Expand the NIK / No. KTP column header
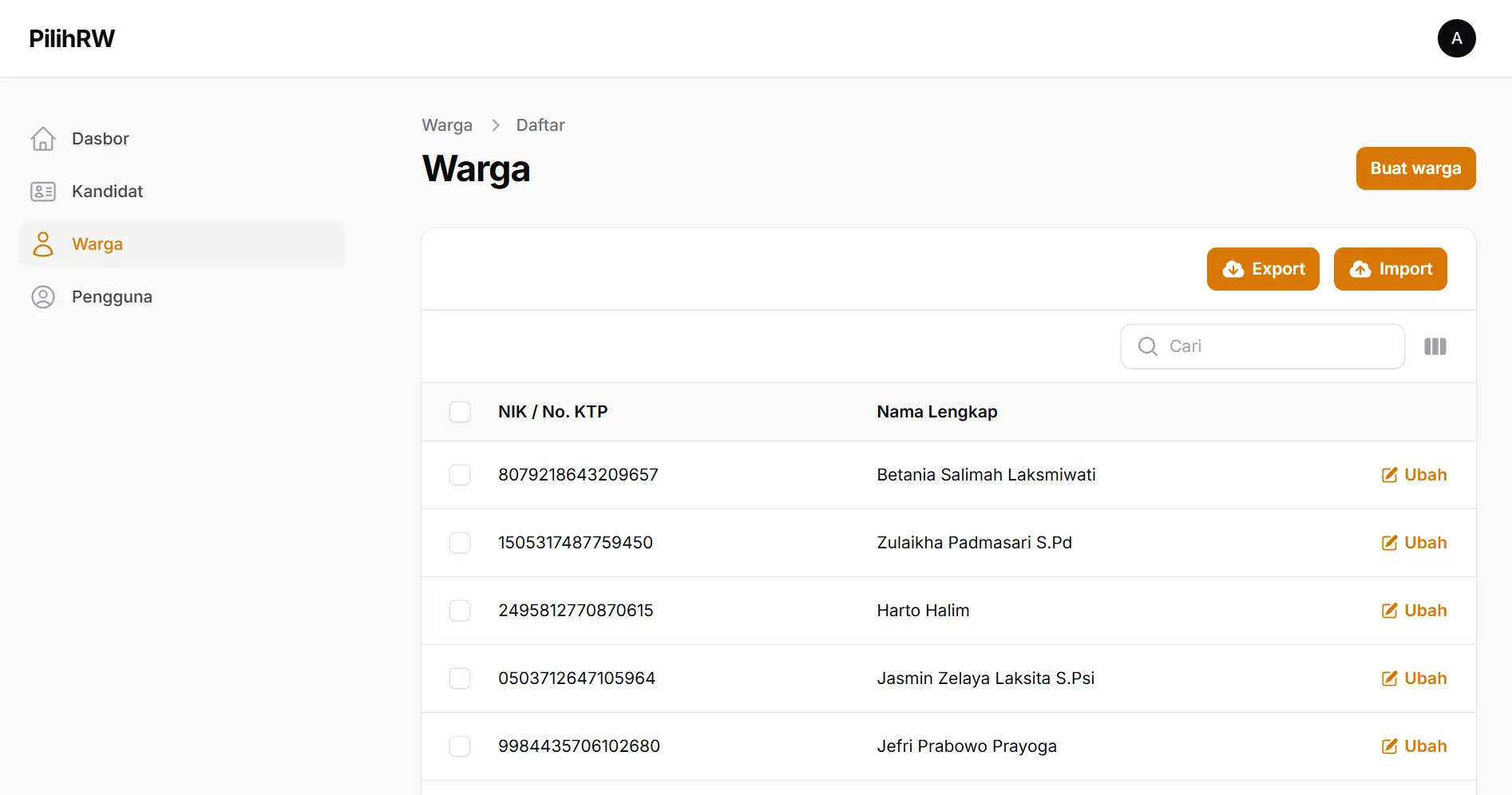The height and width of the screenshot is (795, 1512). tap(552, 412)
